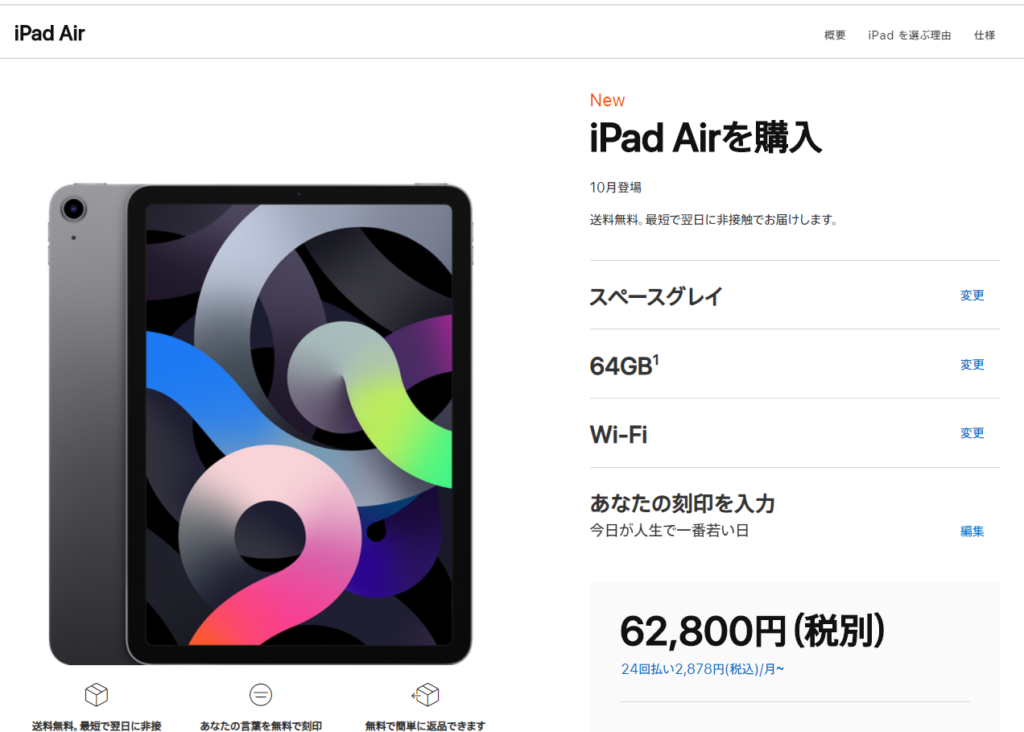Viewport: 1024px width, 732px height.
Task: Click the iPad Air product image
Action: tap(261, 424)
